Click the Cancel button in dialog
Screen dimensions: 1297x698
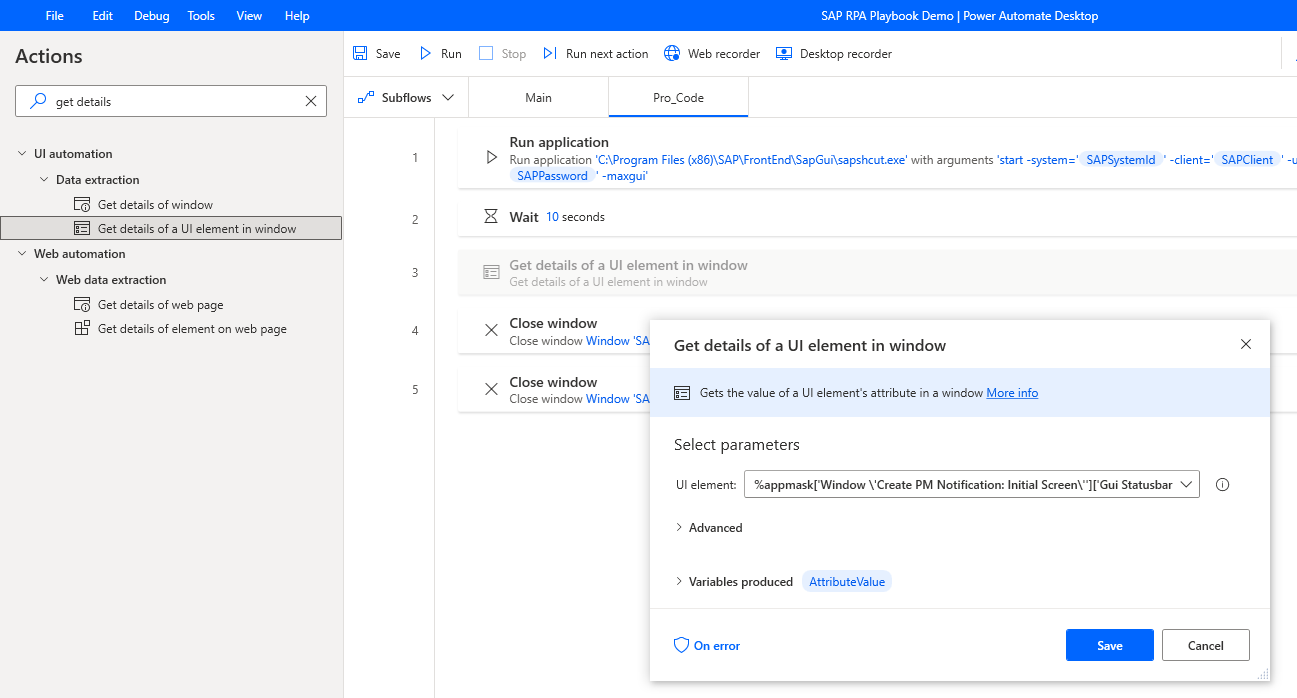(1206, 645)
